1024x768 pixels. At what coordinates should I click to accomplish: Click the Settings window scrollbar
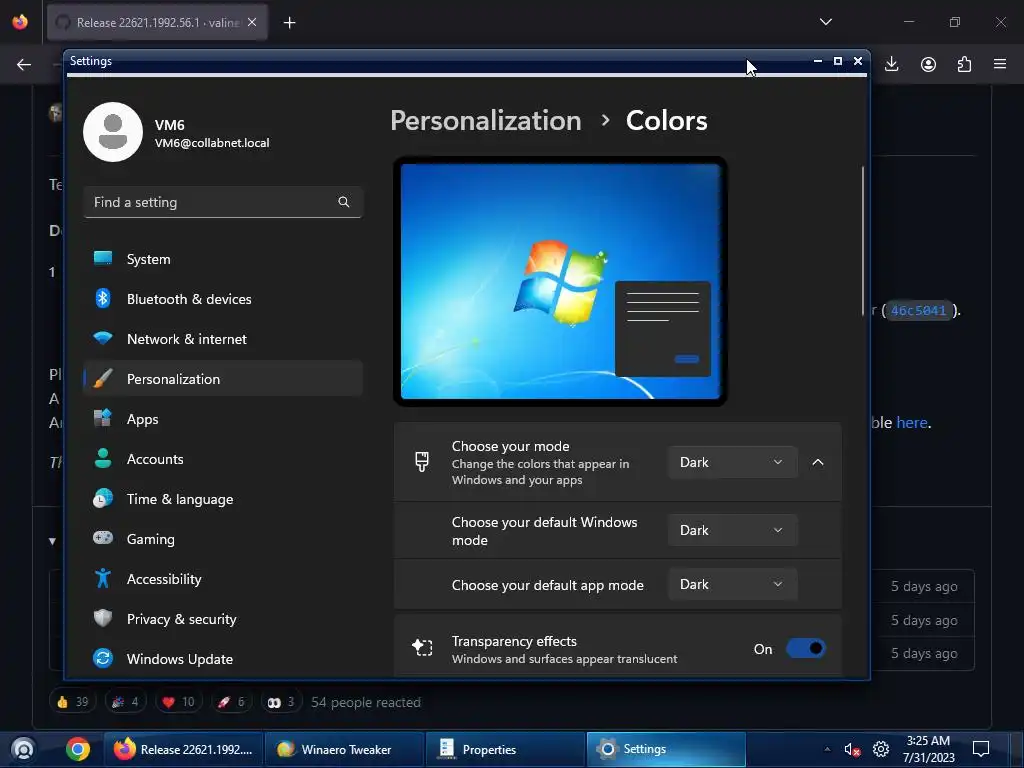863,242
